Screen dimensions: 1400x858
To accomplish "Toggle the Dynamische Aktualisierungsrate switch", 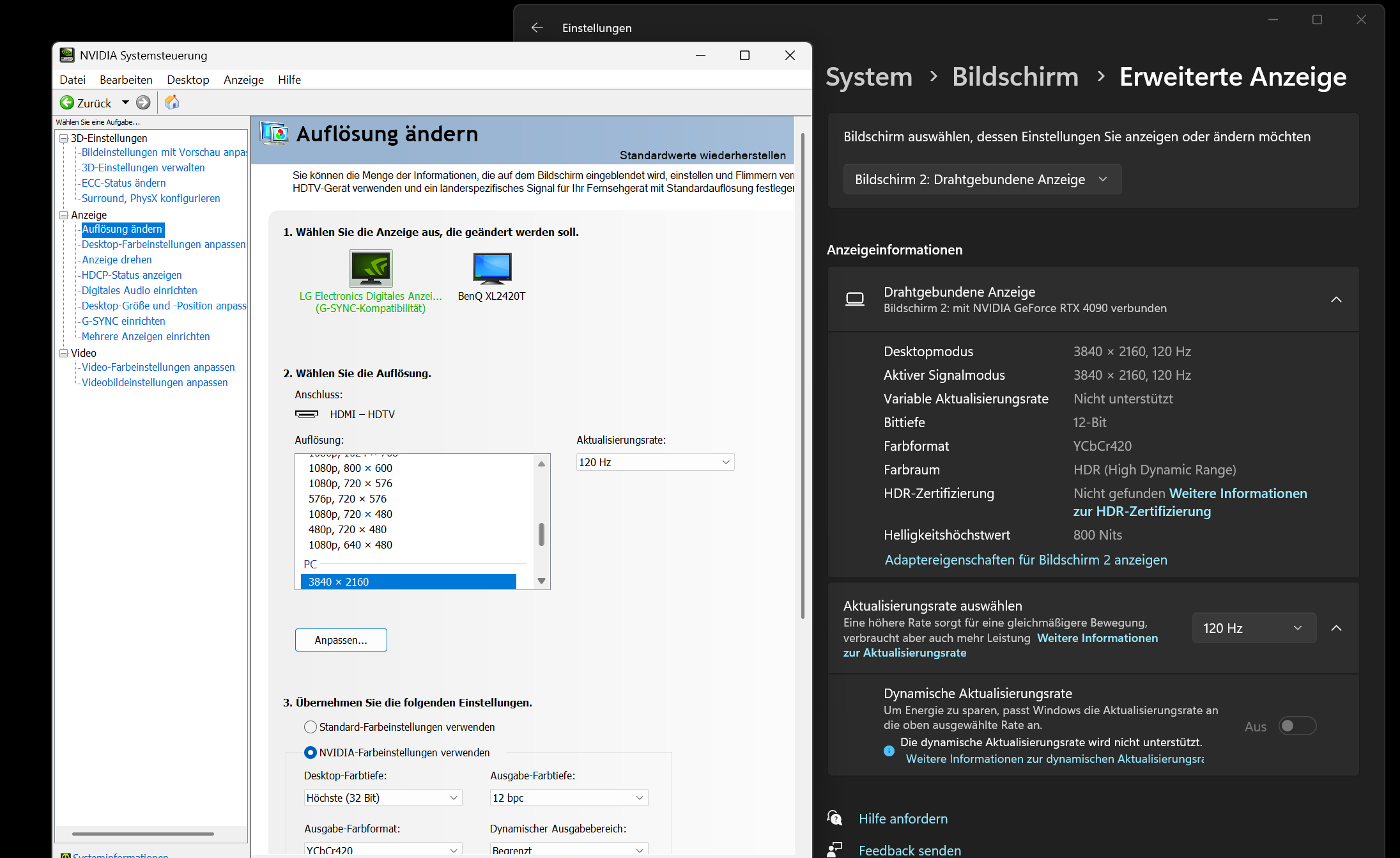I will [1296, 726].
